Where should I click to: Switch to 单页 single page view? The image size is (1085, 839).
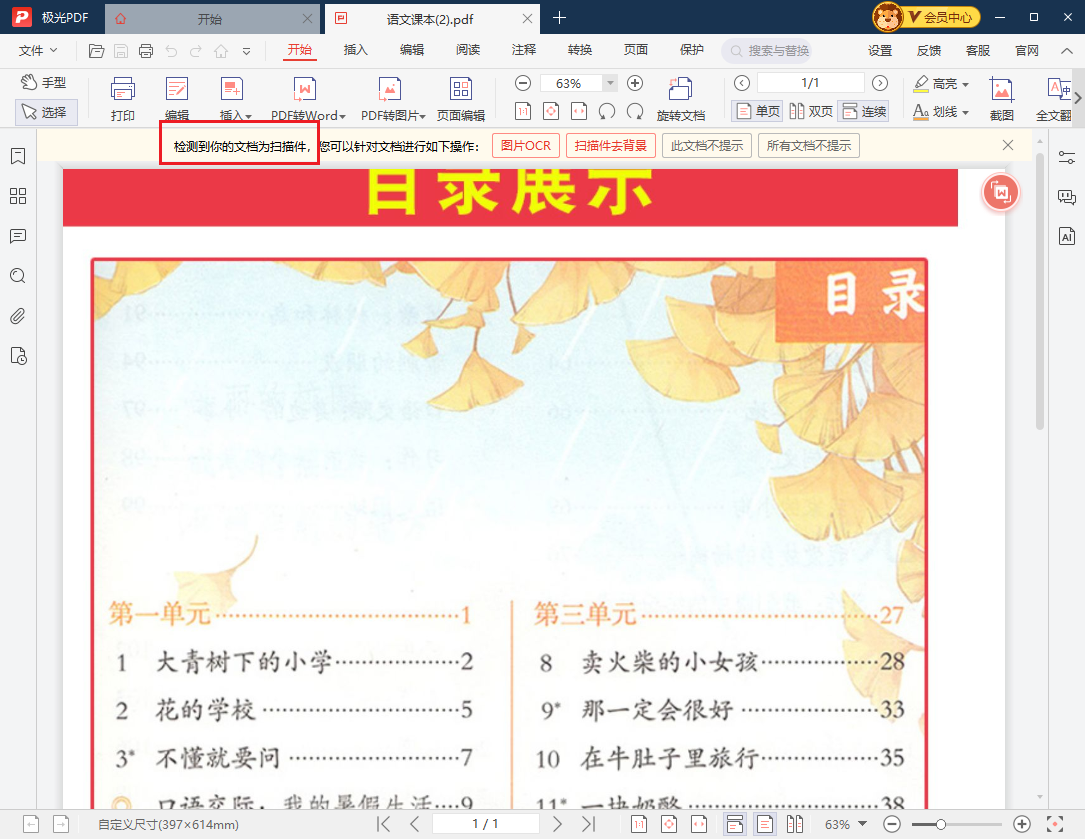point(757,111)
